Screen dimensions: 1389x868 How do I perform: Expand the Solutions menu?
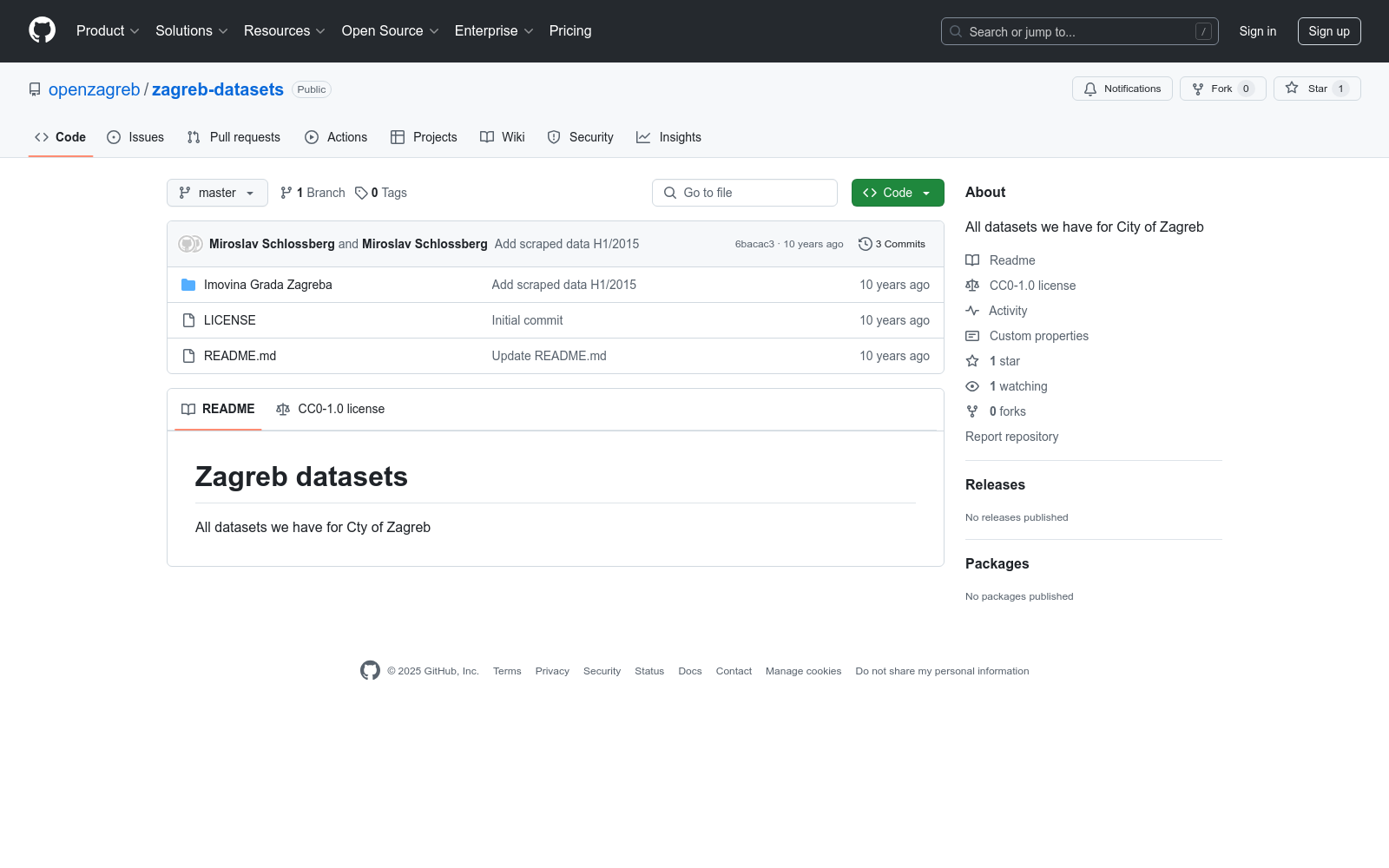tap(191, 30)
